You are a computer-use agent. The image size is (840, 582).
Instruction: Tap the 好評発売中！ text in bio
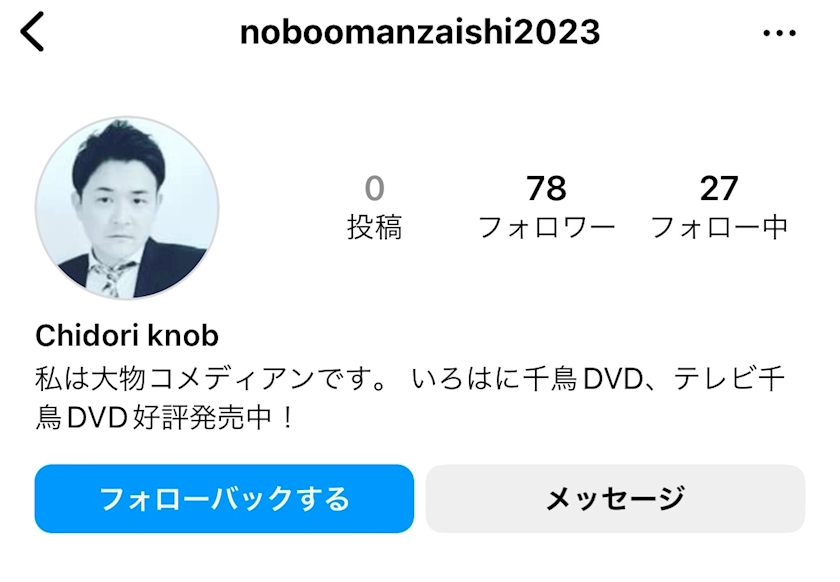click(x=213, y=418)
